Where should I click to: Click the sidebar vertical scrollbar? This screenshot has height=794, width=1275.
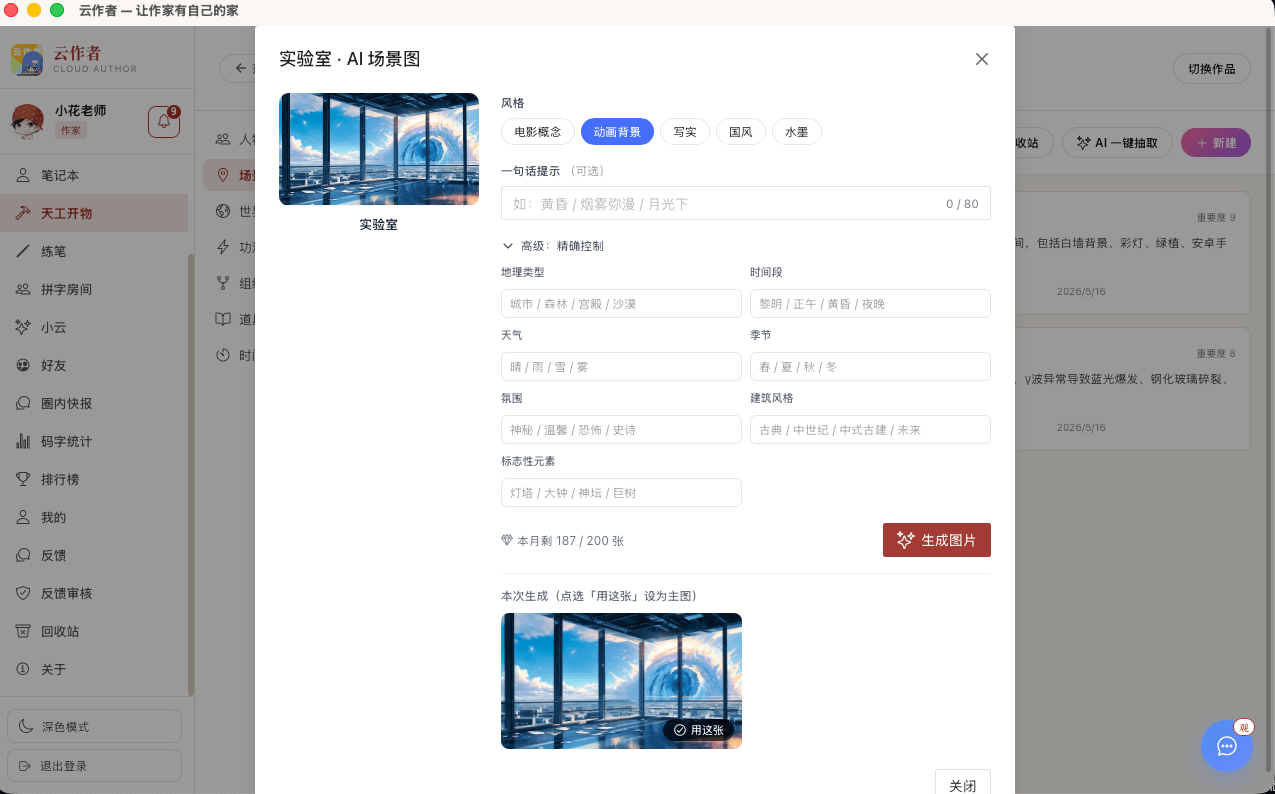click(x=190, y=475)
